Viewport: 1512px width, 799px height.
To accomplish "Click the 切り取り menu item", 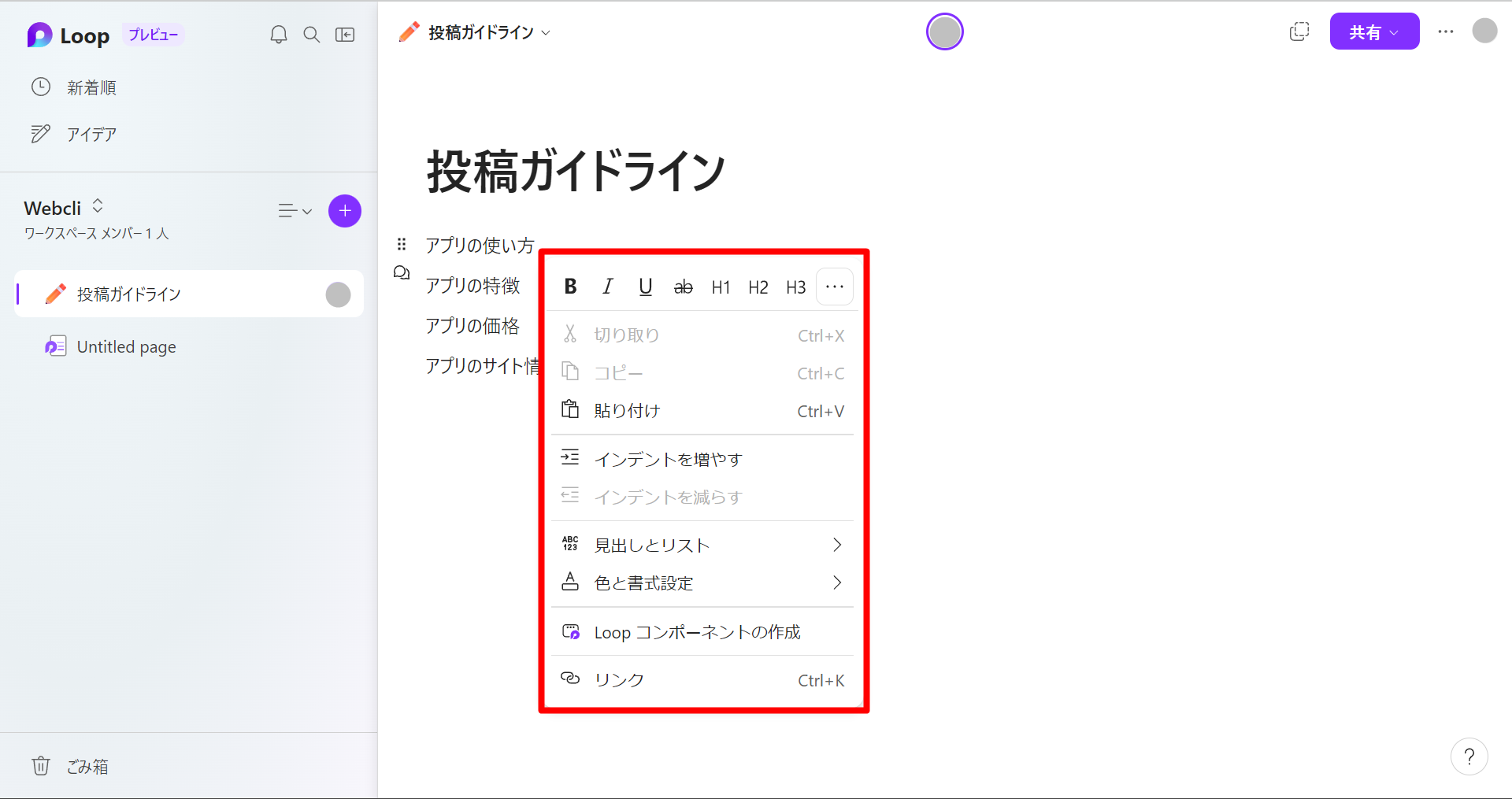I will click(x=702, y=335).
